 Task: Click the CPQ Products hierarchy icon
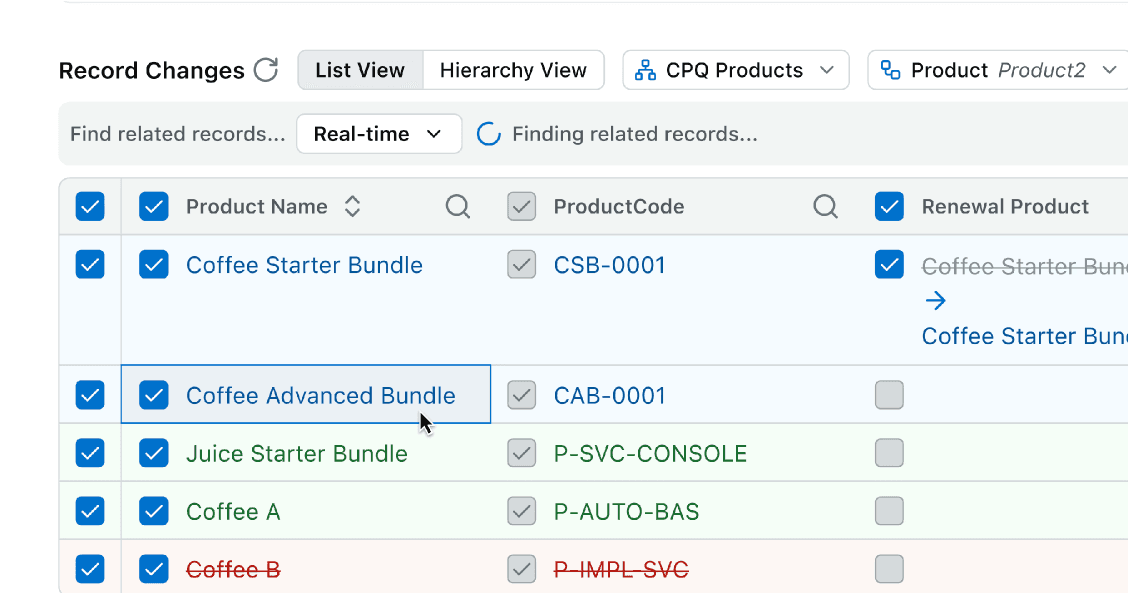646,70
